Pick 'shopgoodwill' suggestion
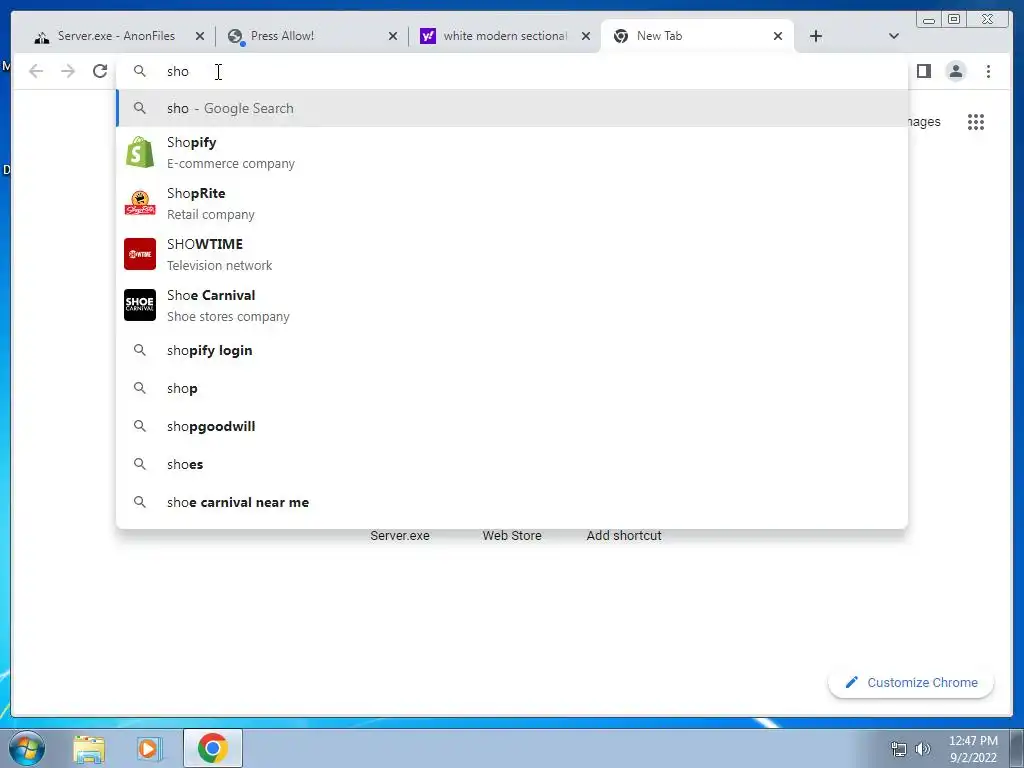 pos(512,426)
